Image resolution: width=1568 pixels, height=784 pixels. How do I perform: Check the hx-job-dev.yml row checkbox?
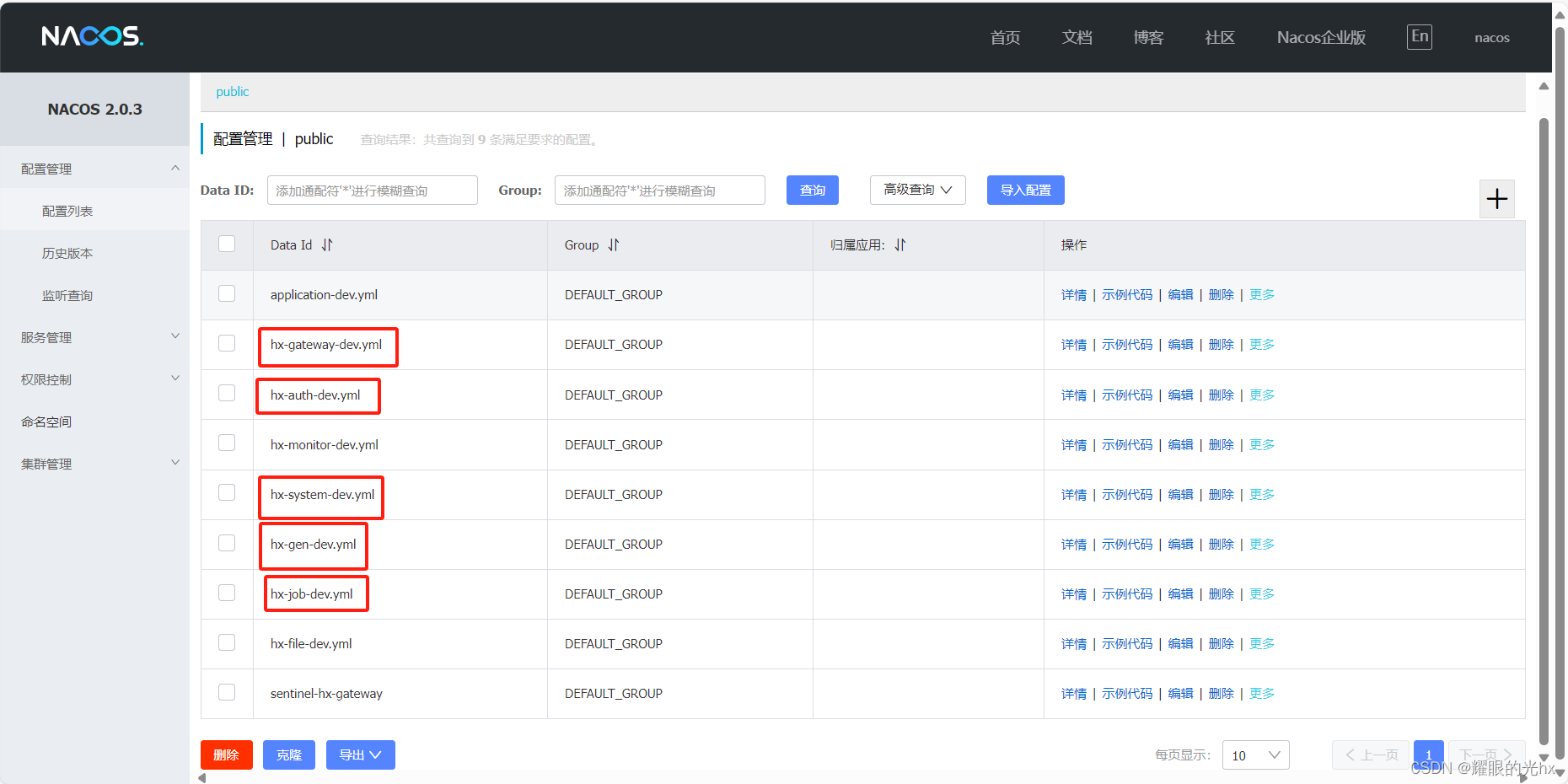[x=227, y=593]
